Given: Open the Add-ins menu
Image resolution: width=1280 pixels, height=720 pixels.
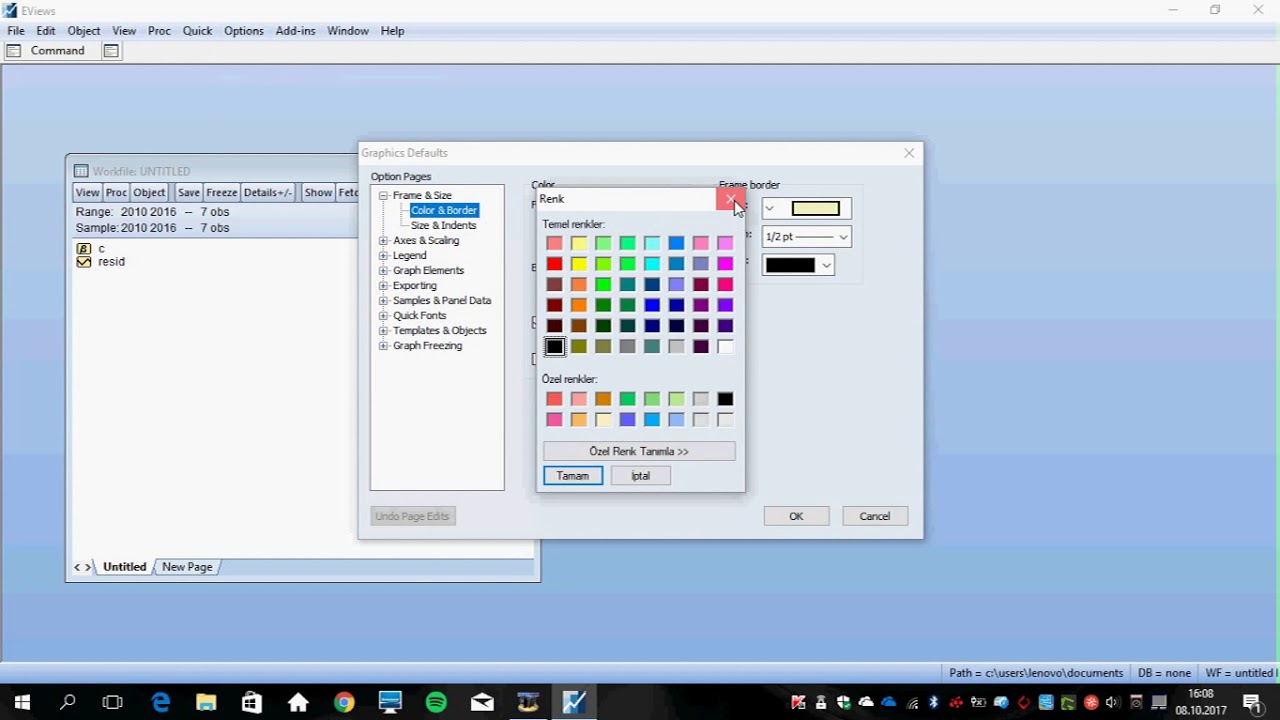Looking at the screenshot, I should (x=295, y=31).
